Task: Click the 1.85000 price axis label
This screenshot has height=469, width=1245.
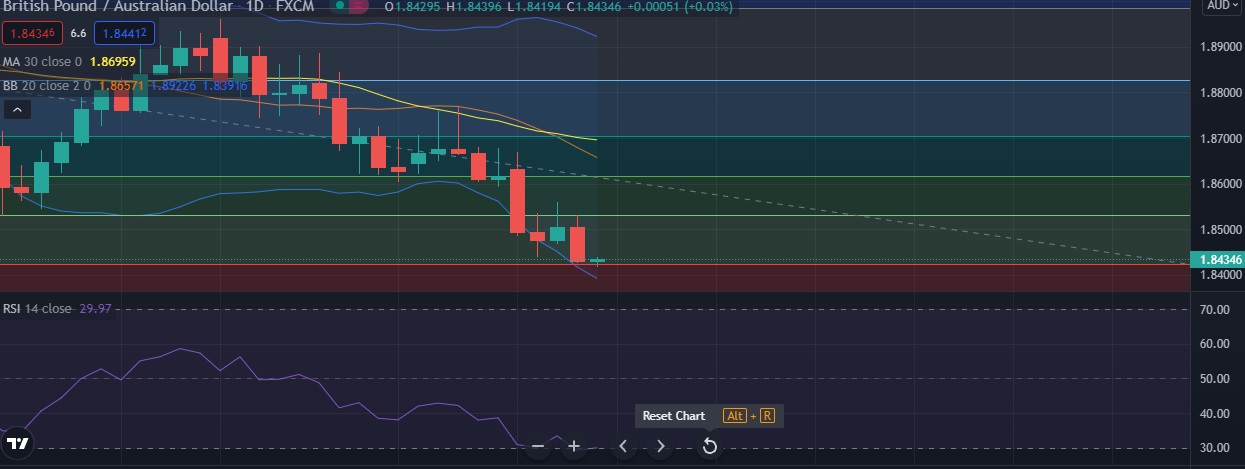Action: [x=1221, y=229]
